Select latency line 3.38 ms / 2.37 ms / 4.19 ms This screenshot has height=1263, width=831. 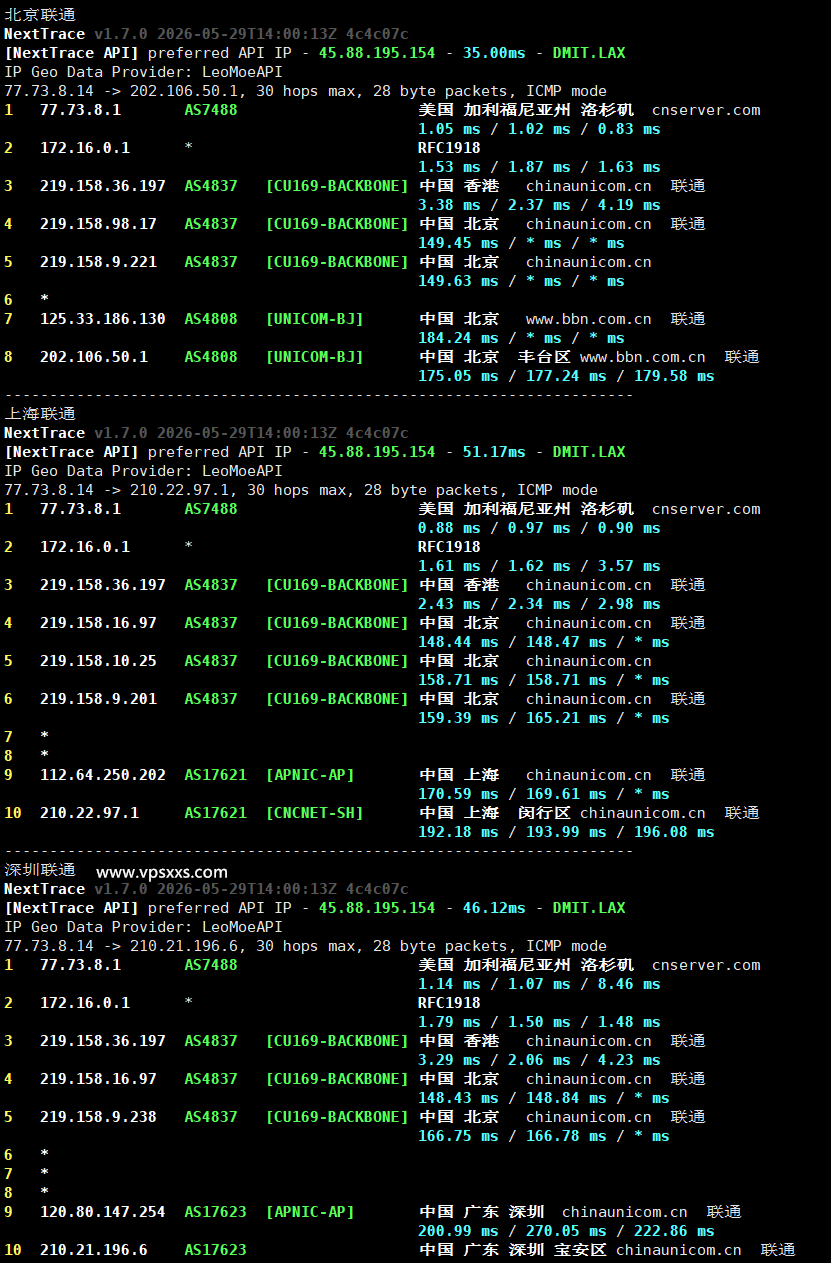pos(539,205)
